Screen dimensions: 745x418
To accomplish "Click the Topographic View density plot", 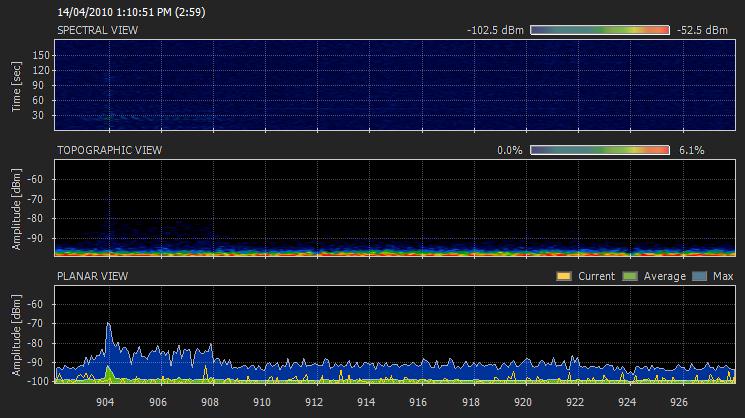I will [395, 208].
